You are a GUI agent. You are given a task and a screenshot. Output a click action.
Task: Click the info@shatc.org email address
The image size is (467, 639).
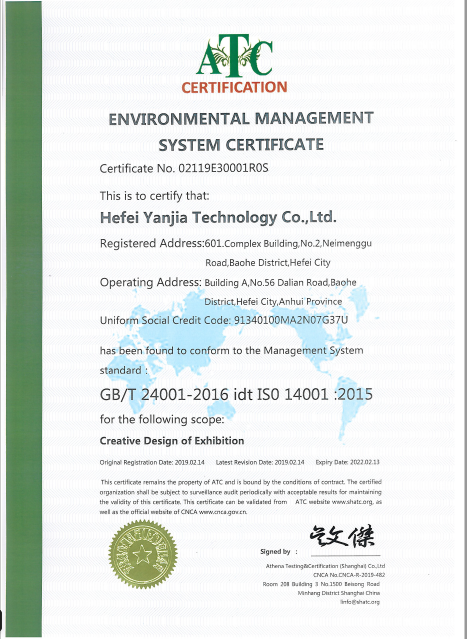[360, 602]
